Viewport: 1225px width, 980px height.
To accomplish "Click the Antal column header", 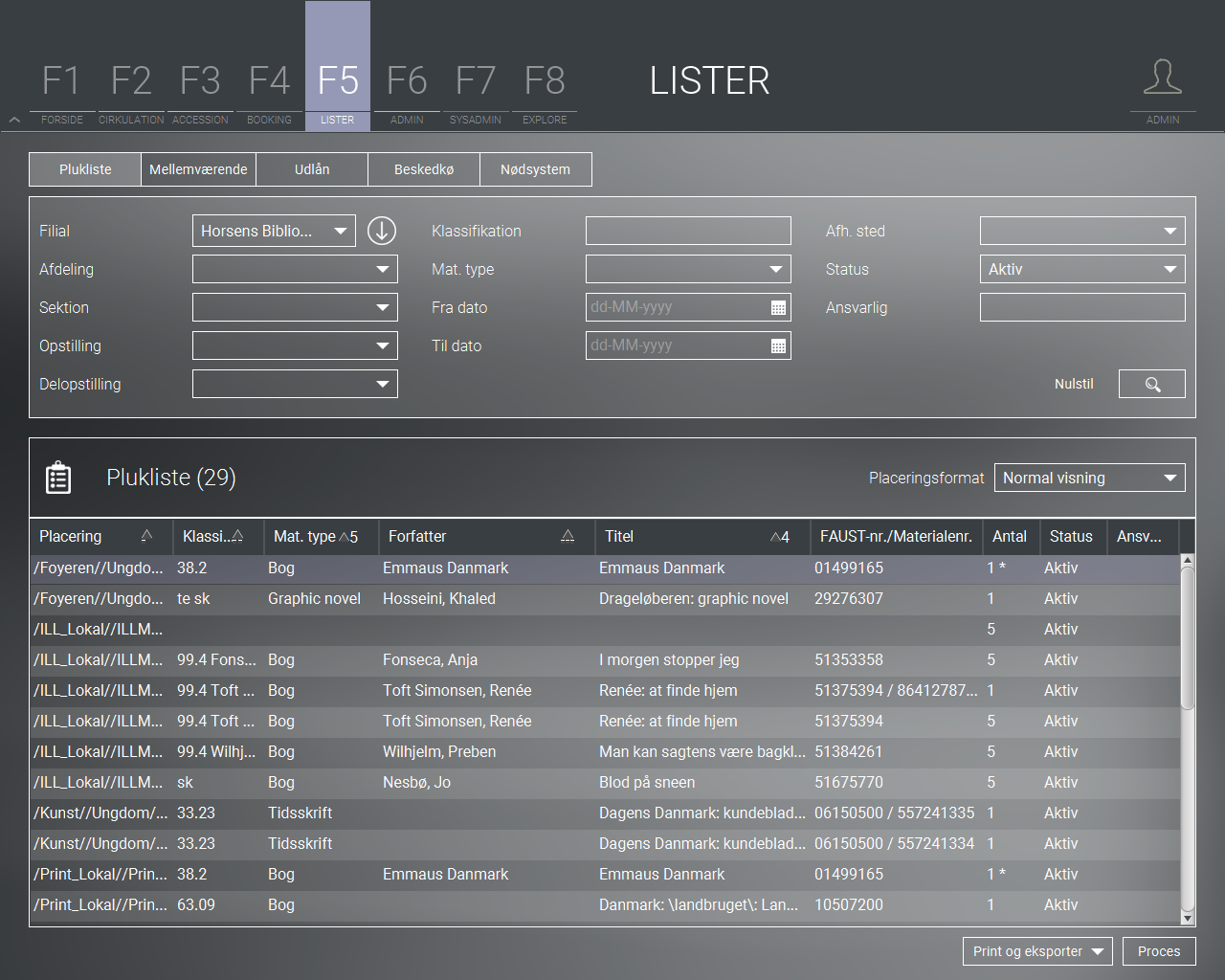I will 1010,537.
